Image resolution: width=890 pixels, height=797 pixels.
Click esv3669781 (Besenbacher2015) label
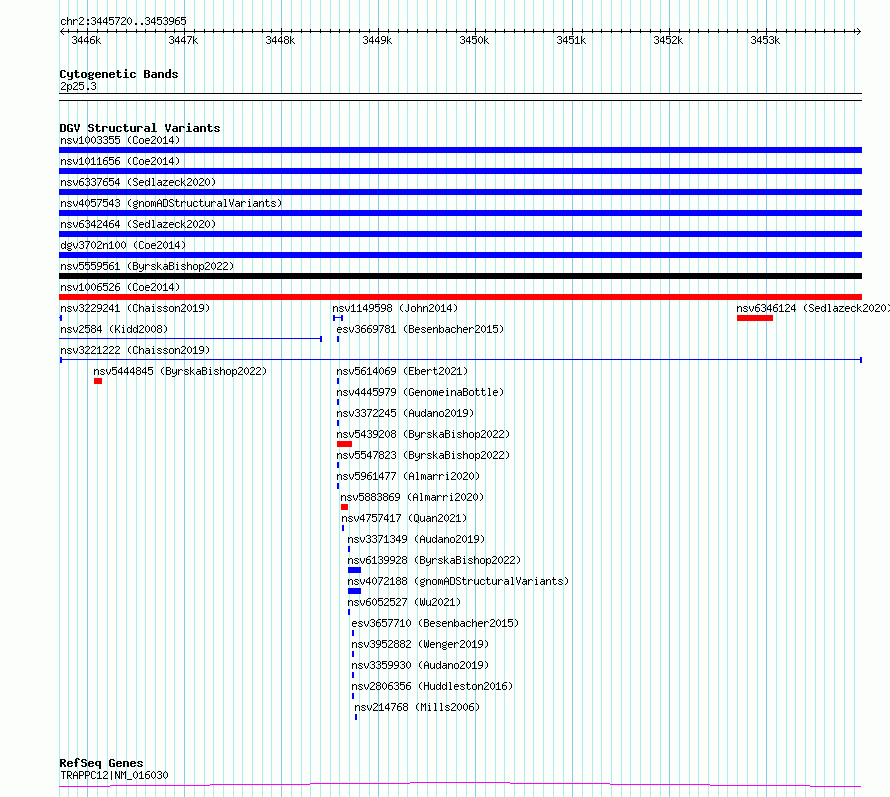[420, 329]
